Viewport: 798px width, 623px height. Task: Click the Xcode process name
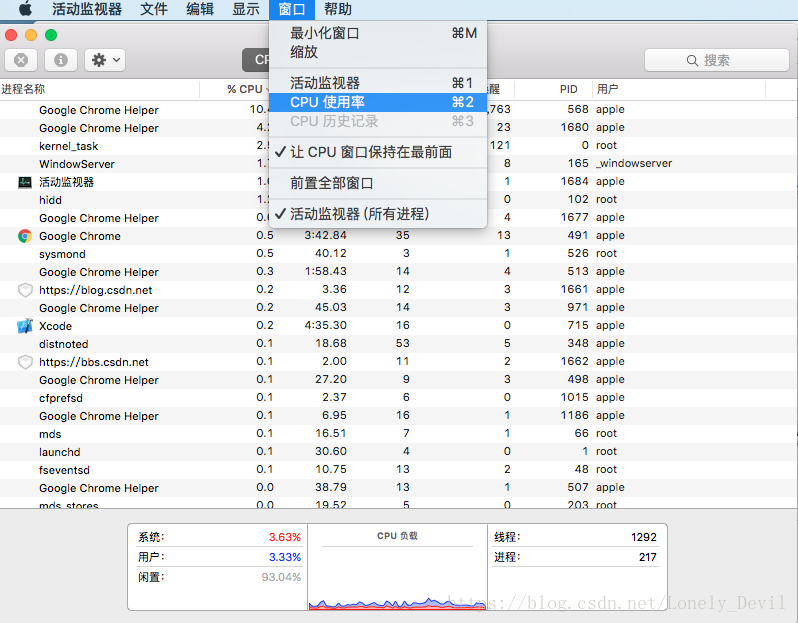point(55,326)
